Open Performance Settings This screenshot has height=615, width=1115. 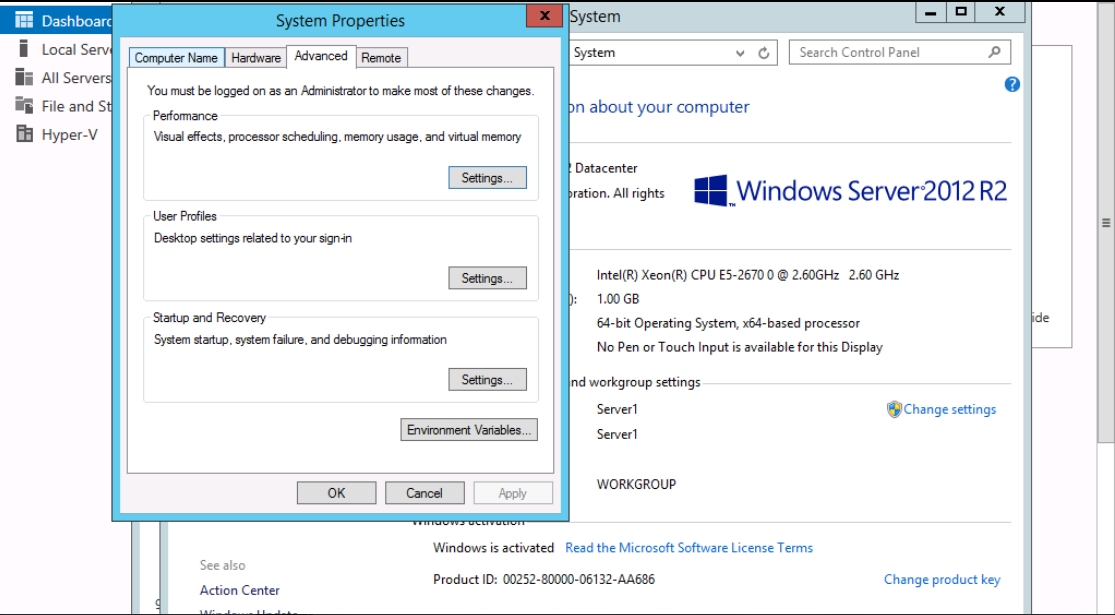(x=487, y=178)
